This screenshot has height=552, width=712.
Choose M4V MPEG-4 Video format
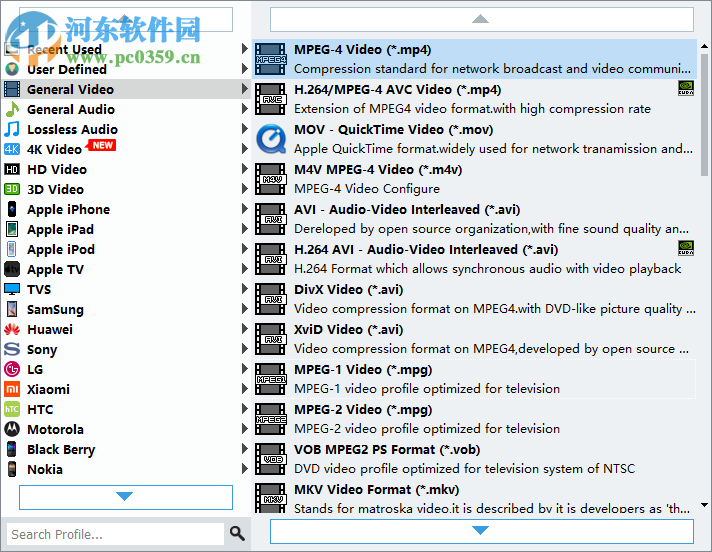475,179
